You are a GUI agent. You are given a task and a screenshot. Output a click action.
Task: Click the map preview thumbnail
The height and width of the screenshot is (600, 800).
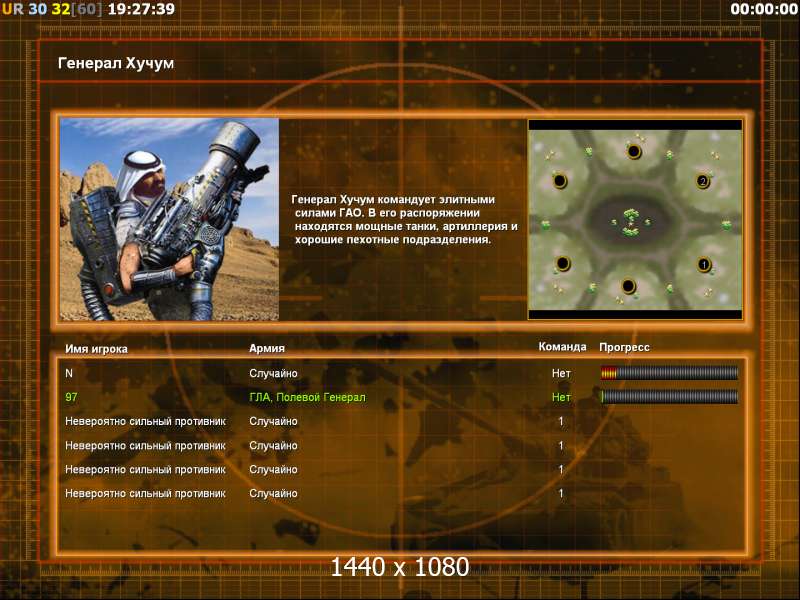635,220
